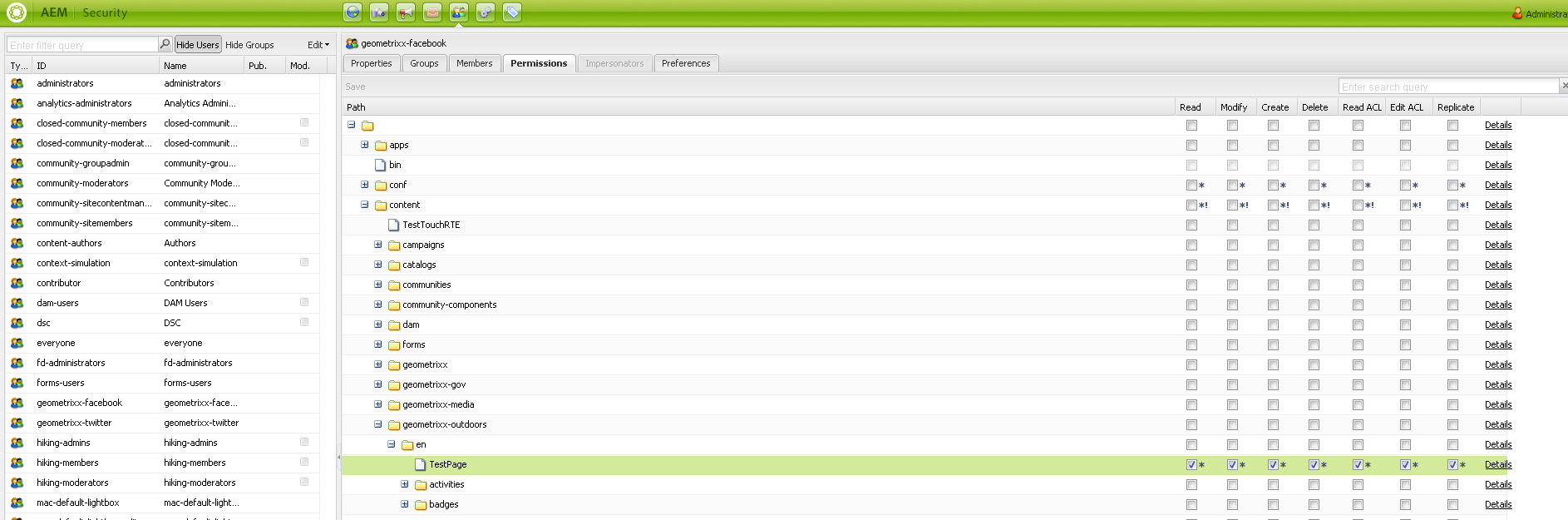
Task: Click the badges folder icon
Action: pyautogui.click(x=421, y=505)
